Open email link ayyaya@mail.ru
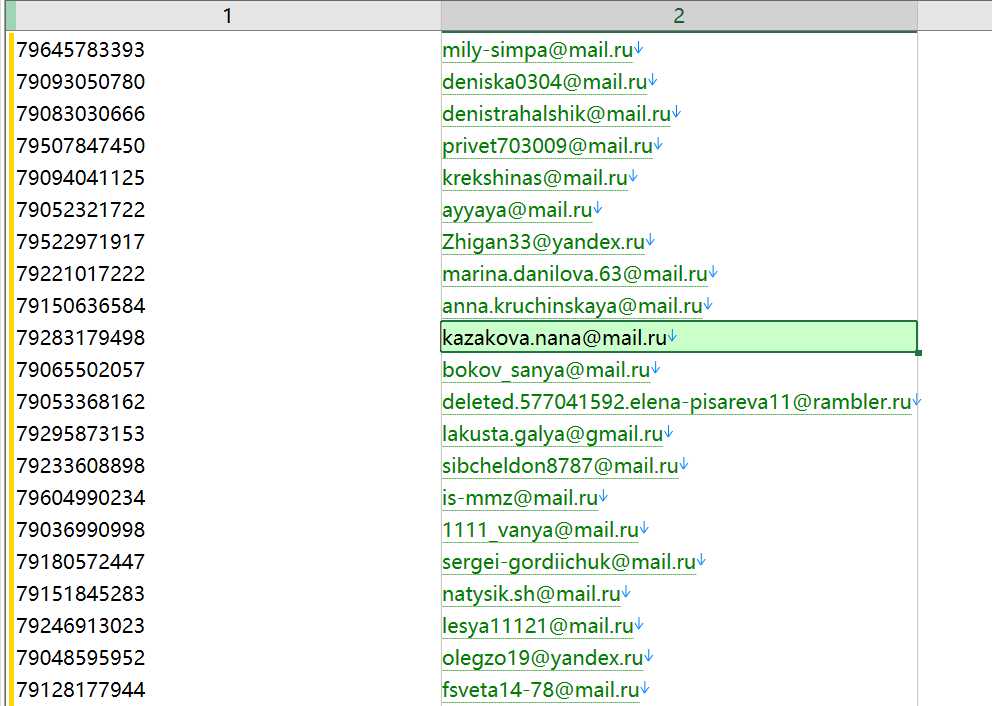Screen dimensions: 992x706 (x=517, y=210)
